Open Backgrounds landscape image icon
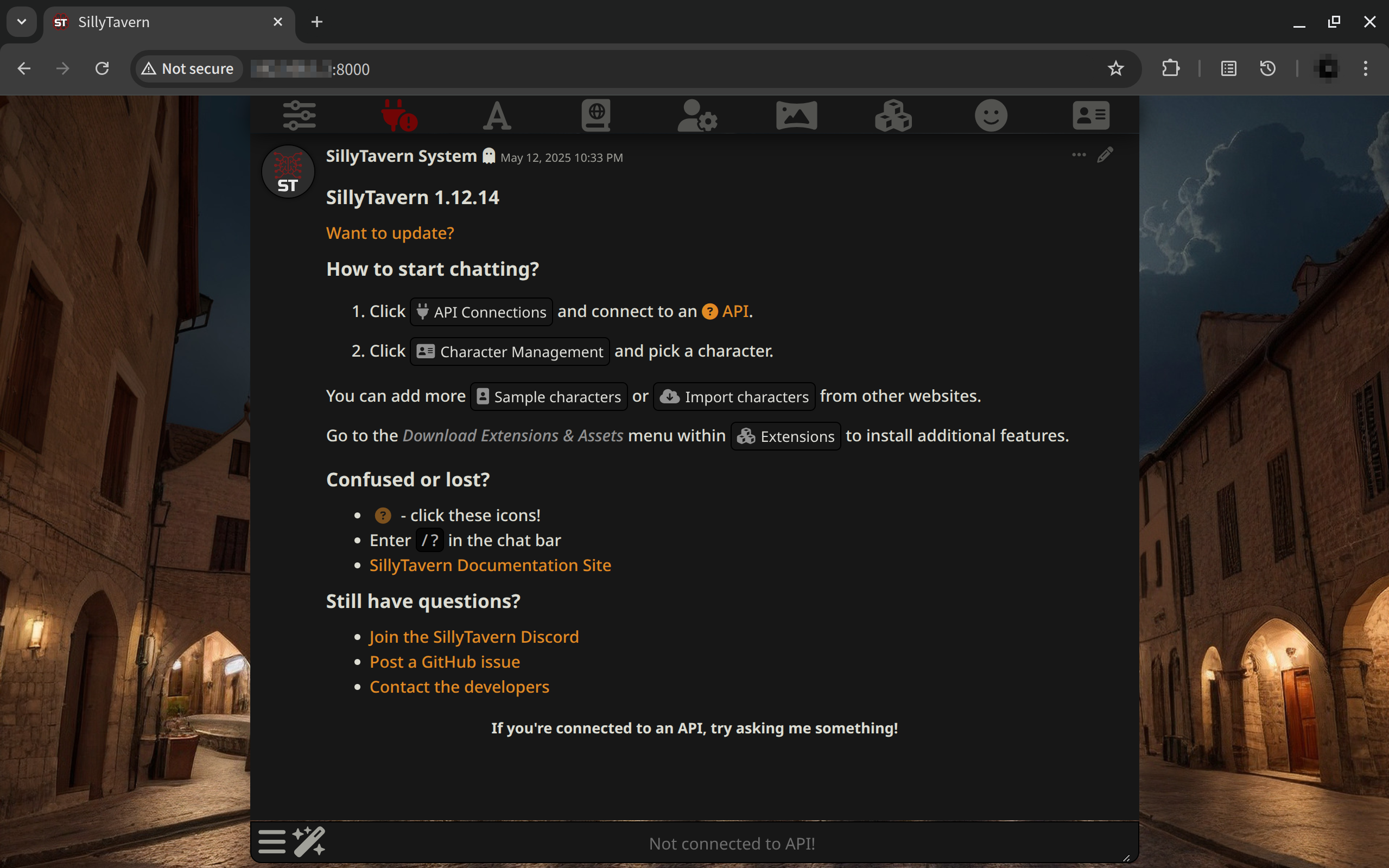The image size is (1389, 868). pyautogui.click(x=796, y=116)
